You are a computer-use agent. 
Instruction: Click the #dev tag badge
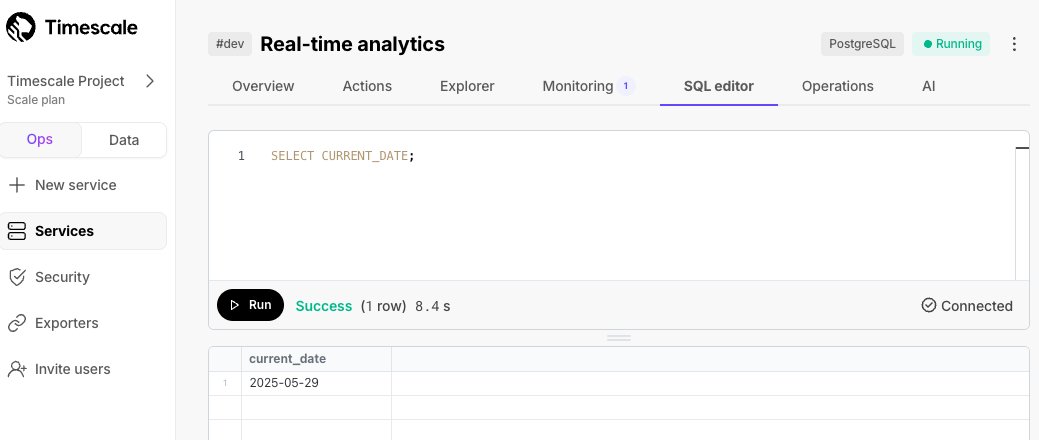coord(230,44)
